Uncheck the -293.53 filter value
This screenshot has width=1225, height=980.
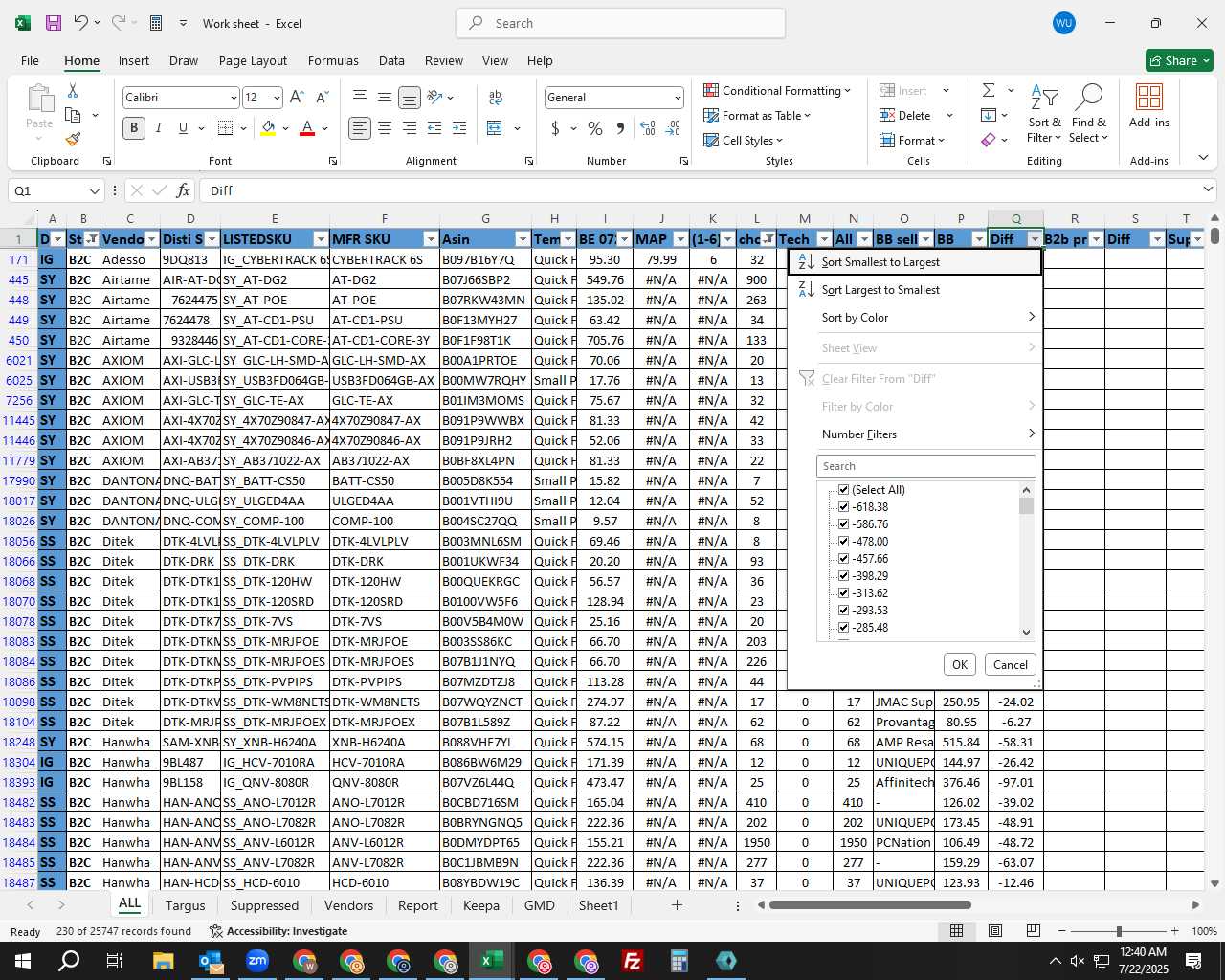[843, 611]
